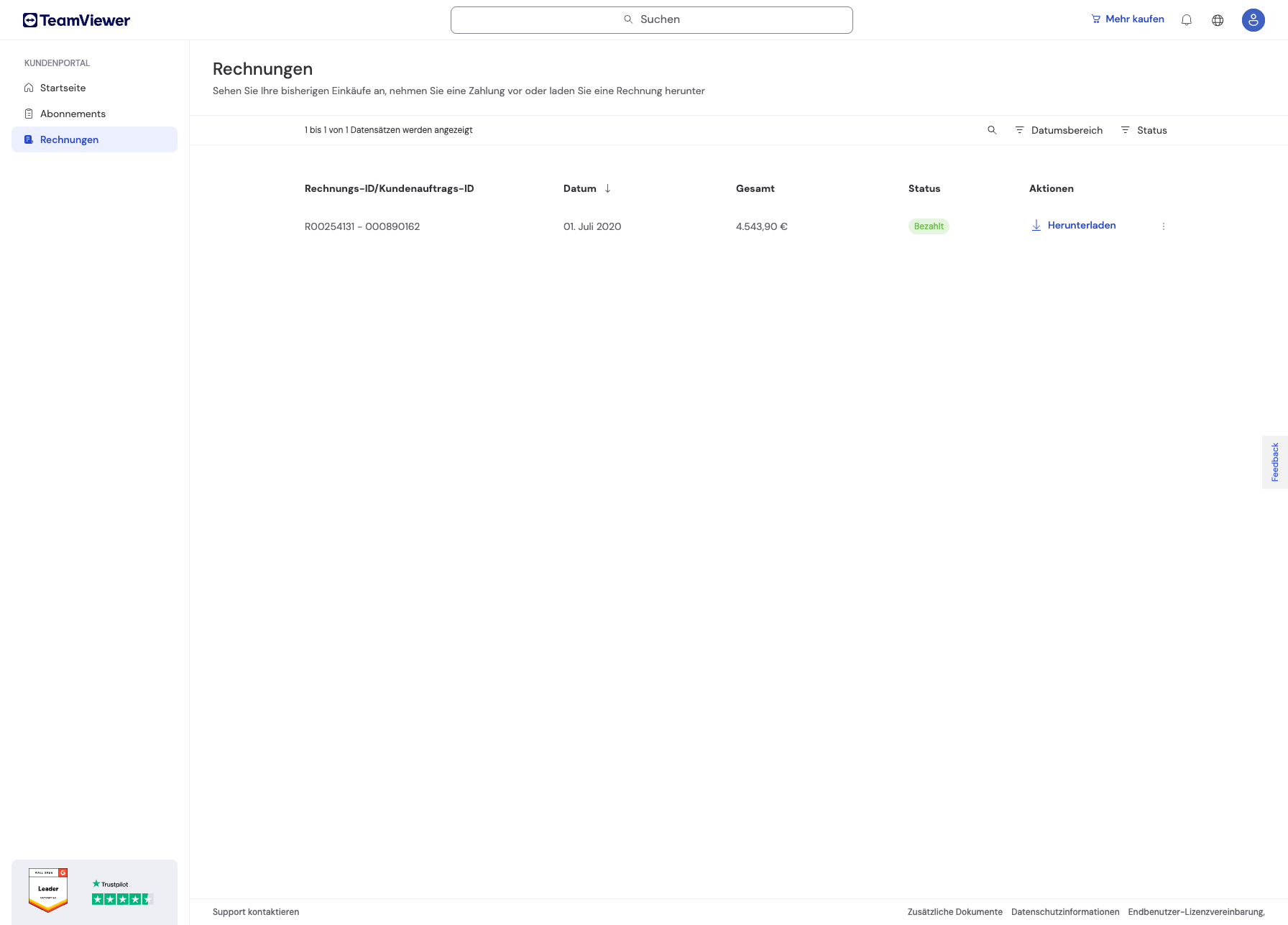Viewport: 1288px width, 925px height.
Task: Open Support kontaktieren in the footer
Action: [256, 911]
